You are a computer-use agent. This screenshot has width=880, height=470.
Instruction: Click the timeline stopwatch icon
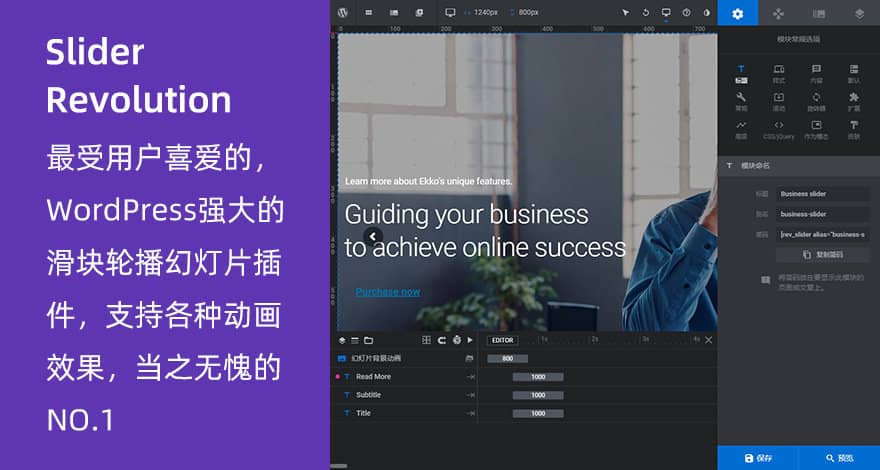pos(456,340)
